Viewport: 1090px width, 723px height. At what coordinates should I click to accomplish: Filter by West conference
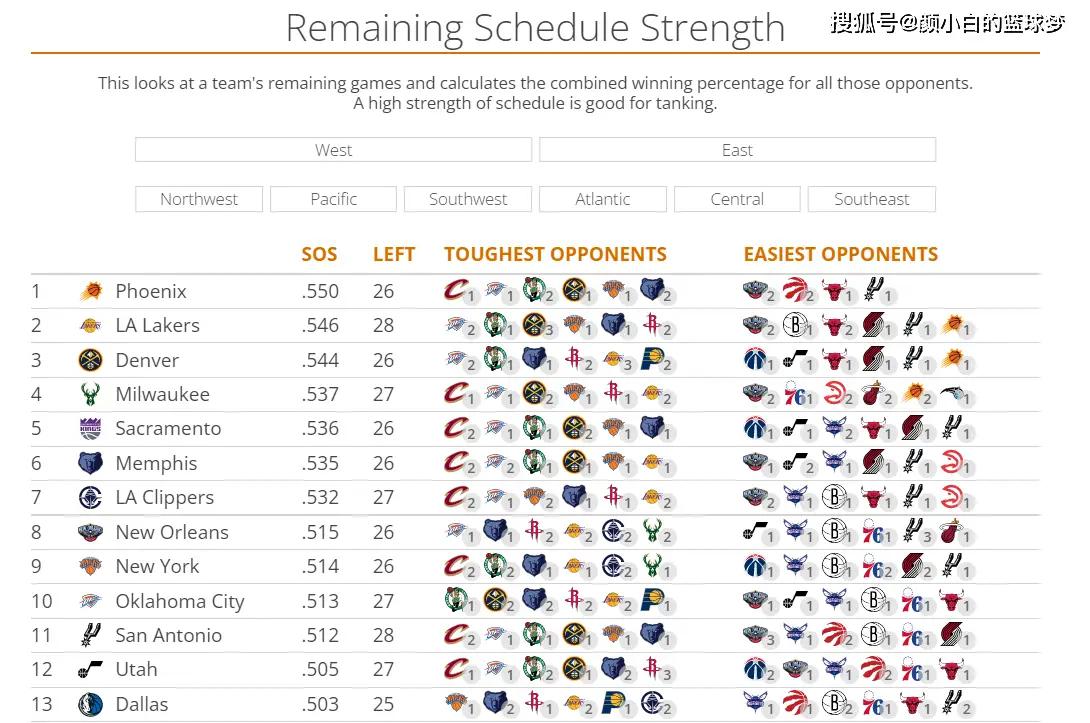click(x=334, y=150)
